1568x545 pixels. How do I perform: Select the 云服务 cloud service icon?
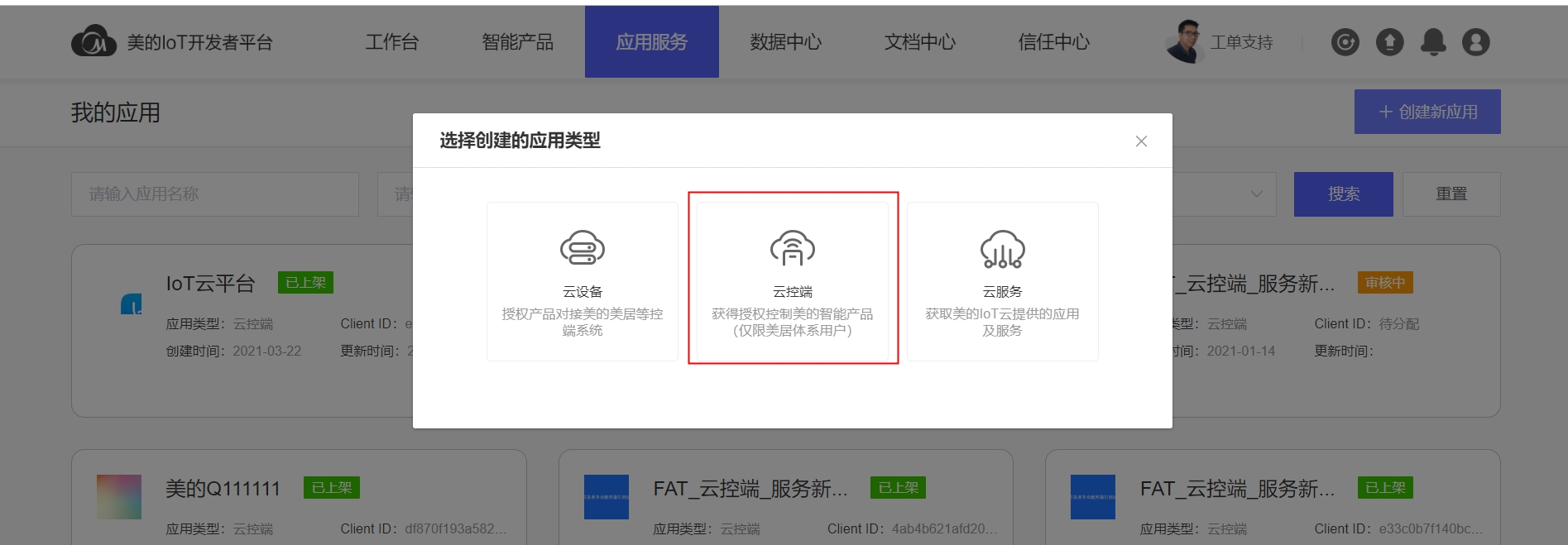click(x=1003, y=249)
